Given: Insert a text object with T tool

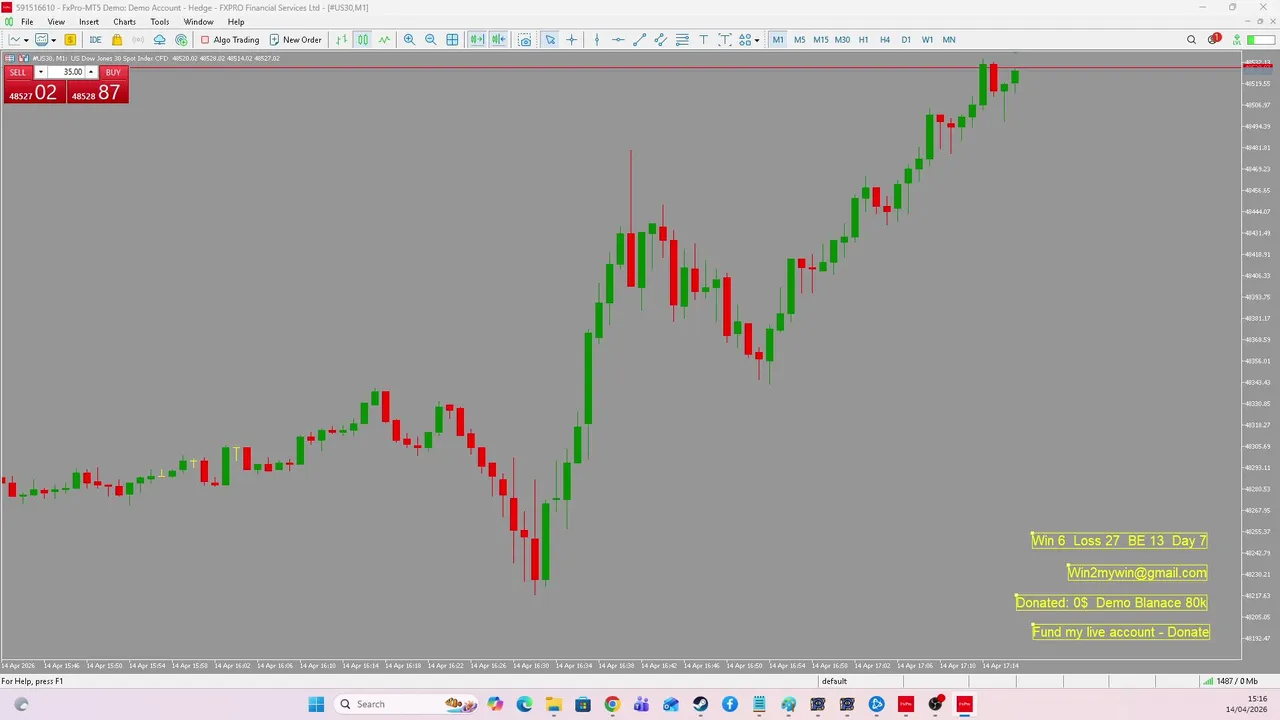Looking at the screenshot, I should [x=704, y=40].
